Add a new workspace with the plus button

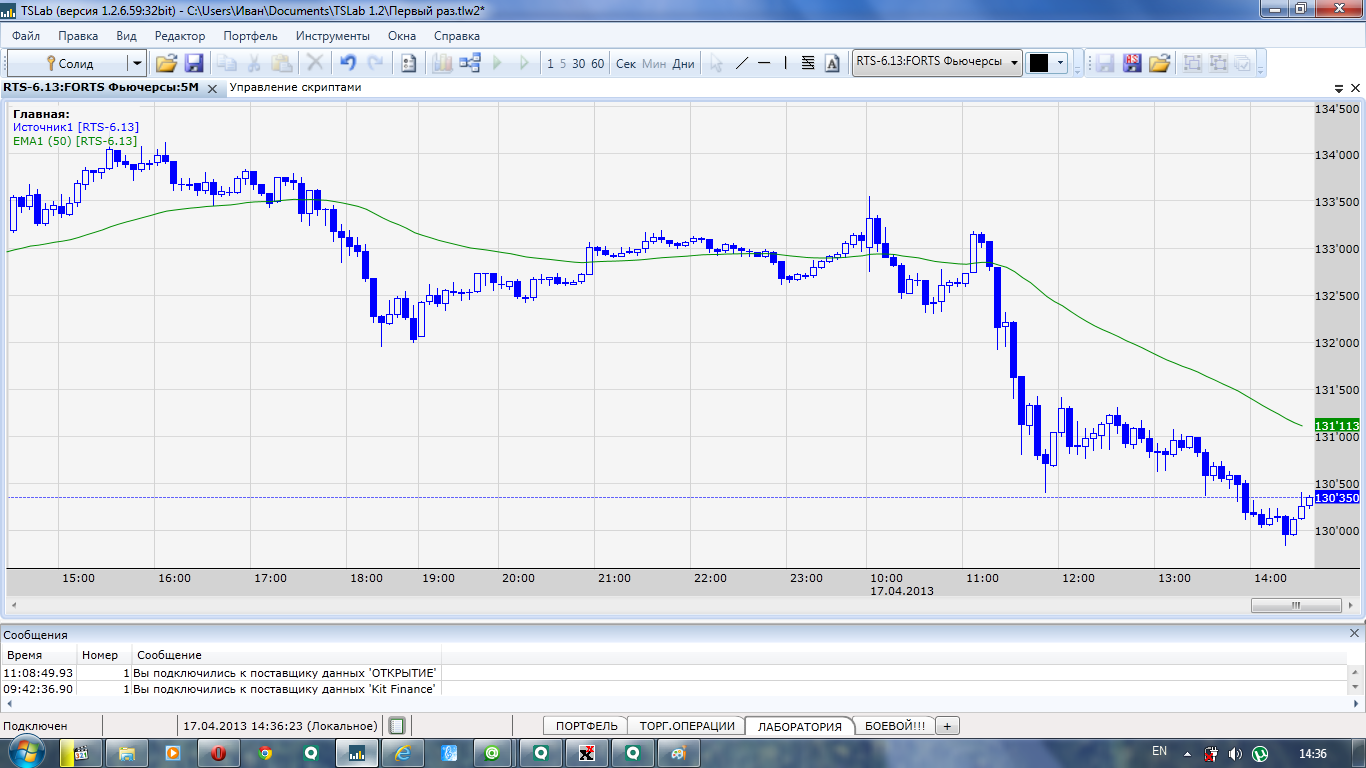pyautogui.click(x=947, y=726)
